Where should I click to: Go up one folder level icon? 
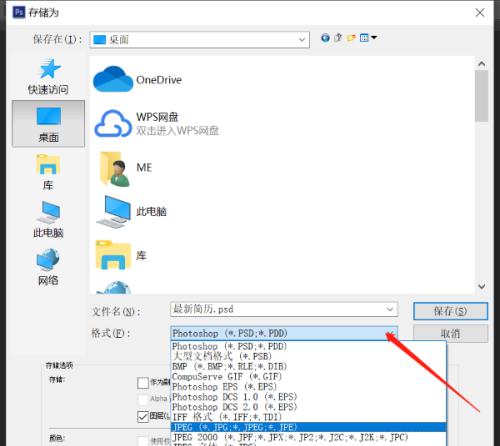pyautogui.click(x=338, y=38)
